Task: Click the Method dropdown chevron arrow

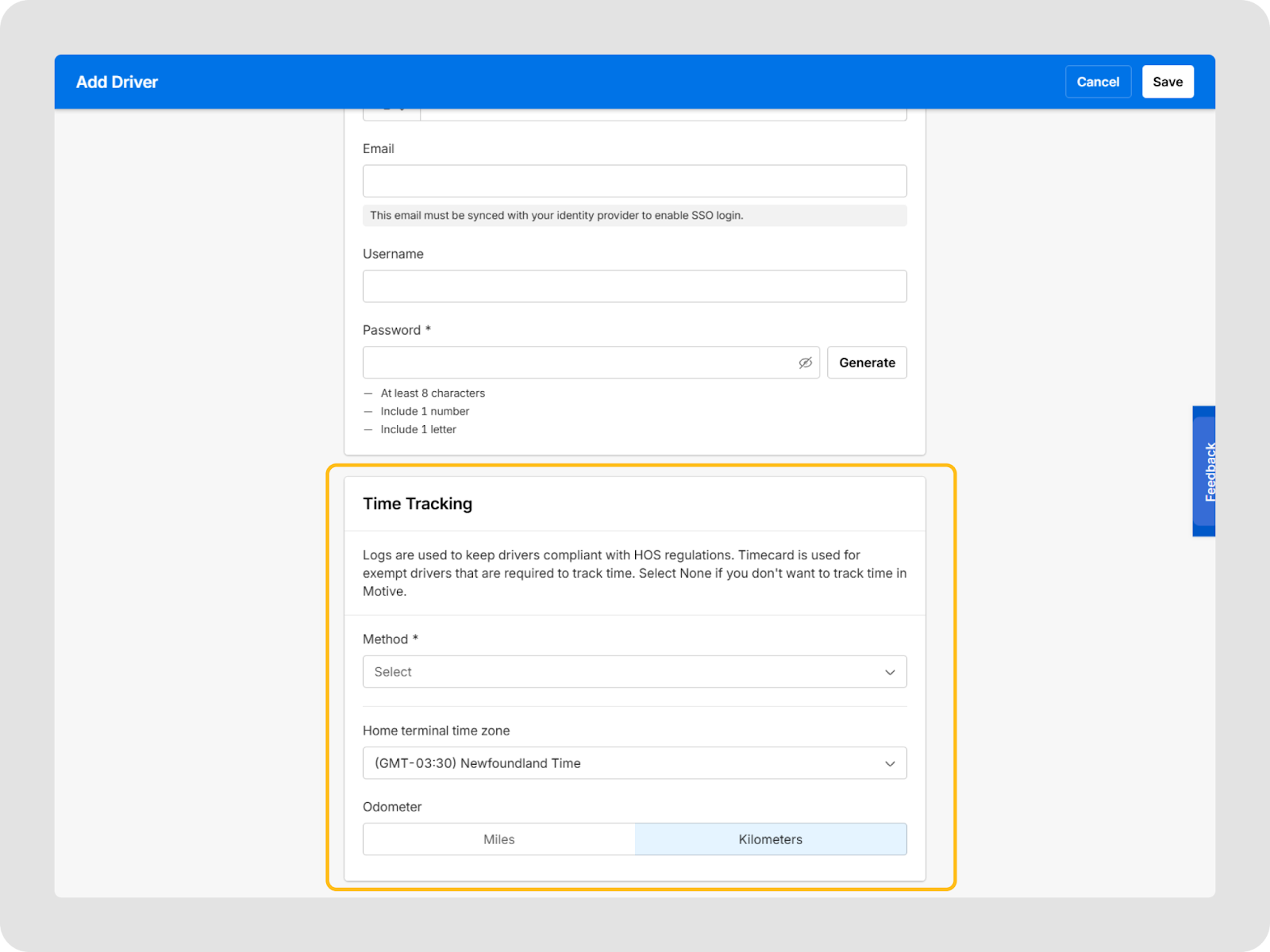Action: (x=890, y=672)
